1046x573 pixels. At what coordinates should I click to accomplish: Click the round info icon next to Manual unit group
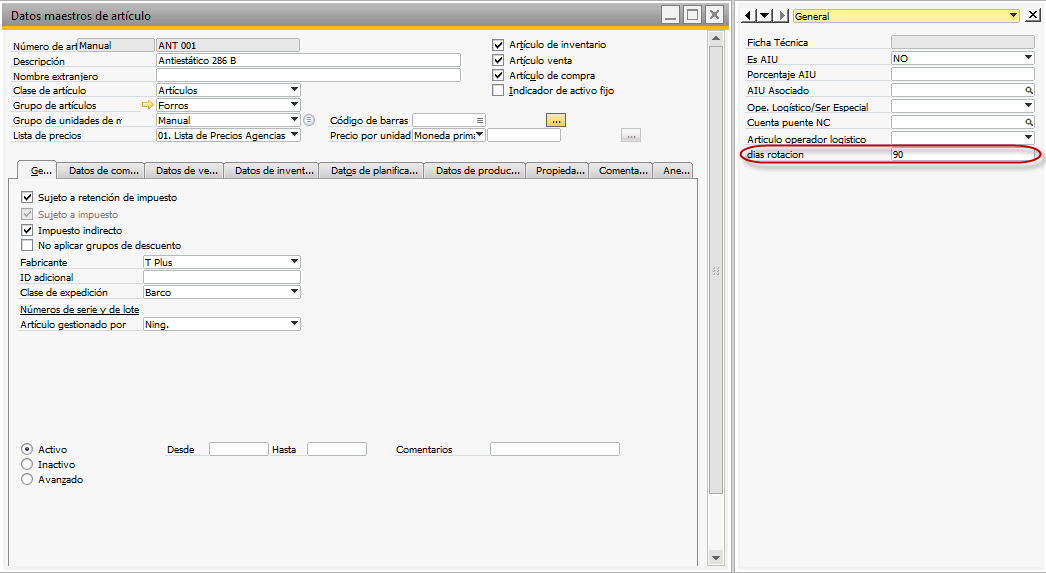point(309,120)
